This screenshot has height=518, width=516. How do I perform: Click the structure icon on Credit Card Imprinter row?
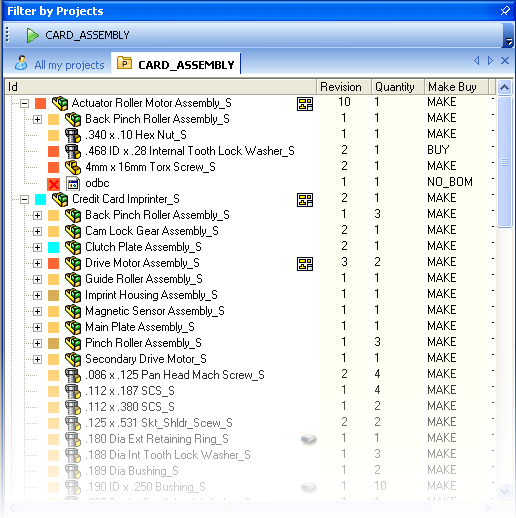point(305,200)
